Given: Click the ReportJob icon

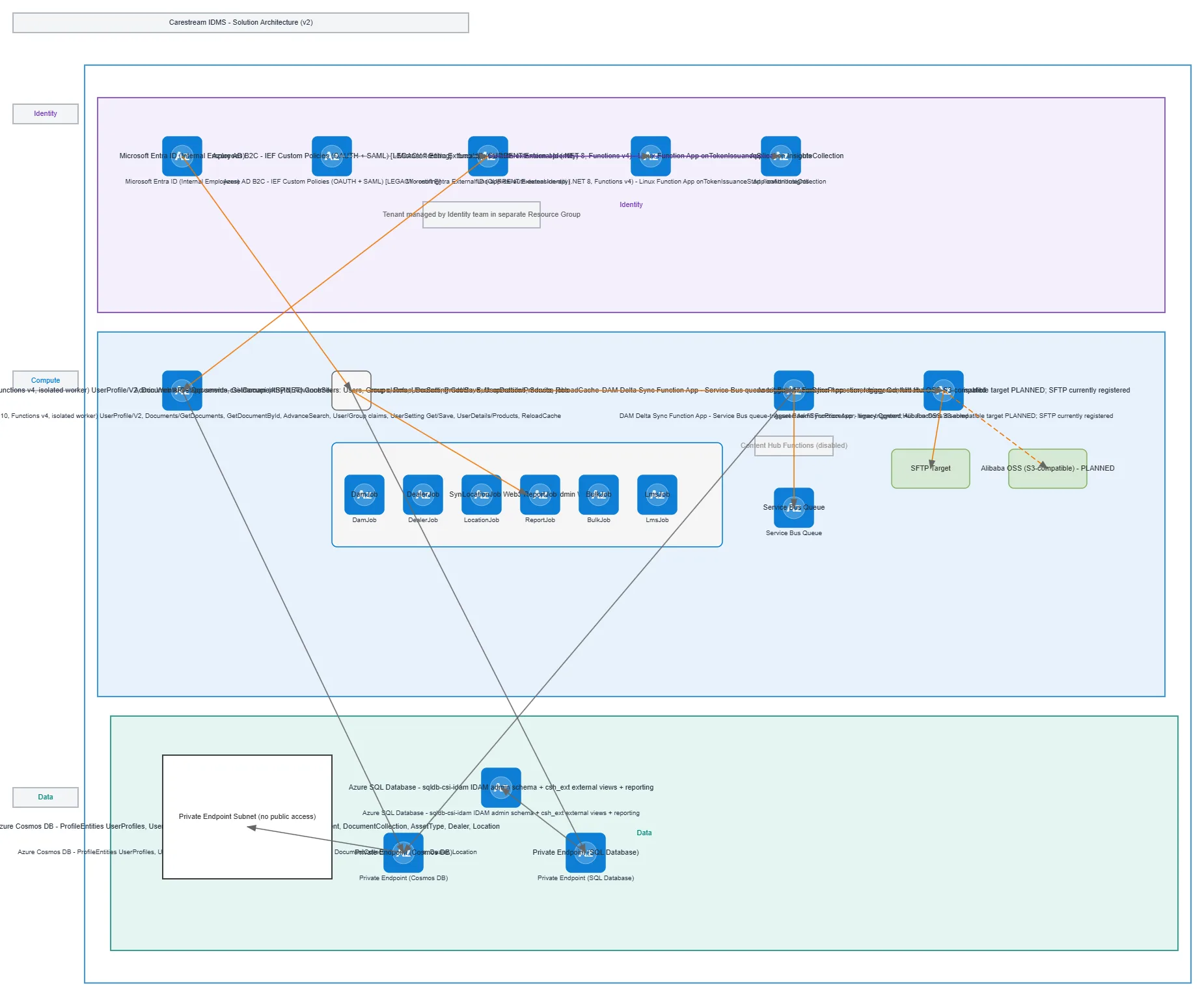Looking at the screenshot, I should click(x=540, y=495).
